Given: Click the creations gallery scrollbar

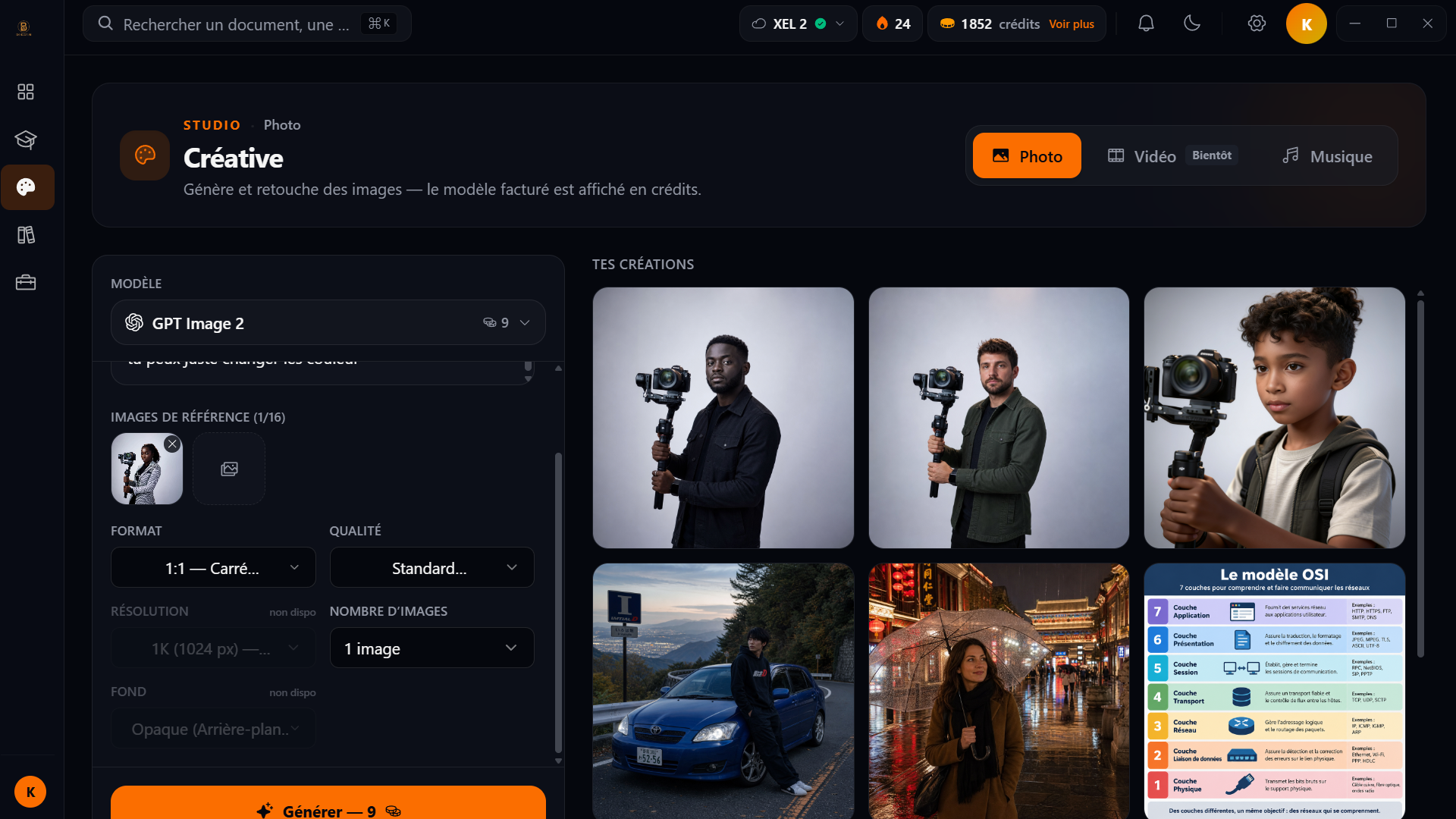Looking at the screenshot, I should click(1420, 478).
